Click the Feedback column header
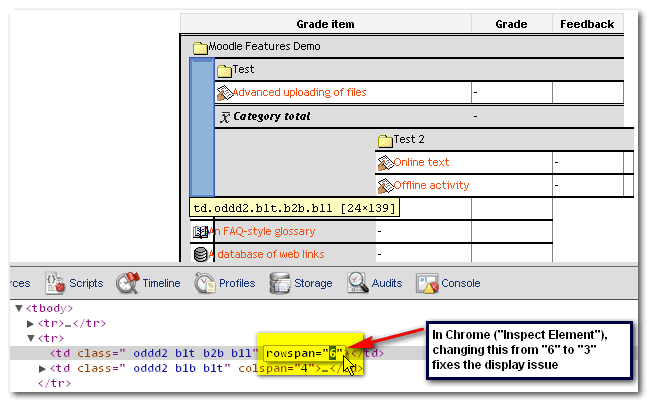Image resolution: width=649 pixels, height=403 pixels. click(587, 24)
